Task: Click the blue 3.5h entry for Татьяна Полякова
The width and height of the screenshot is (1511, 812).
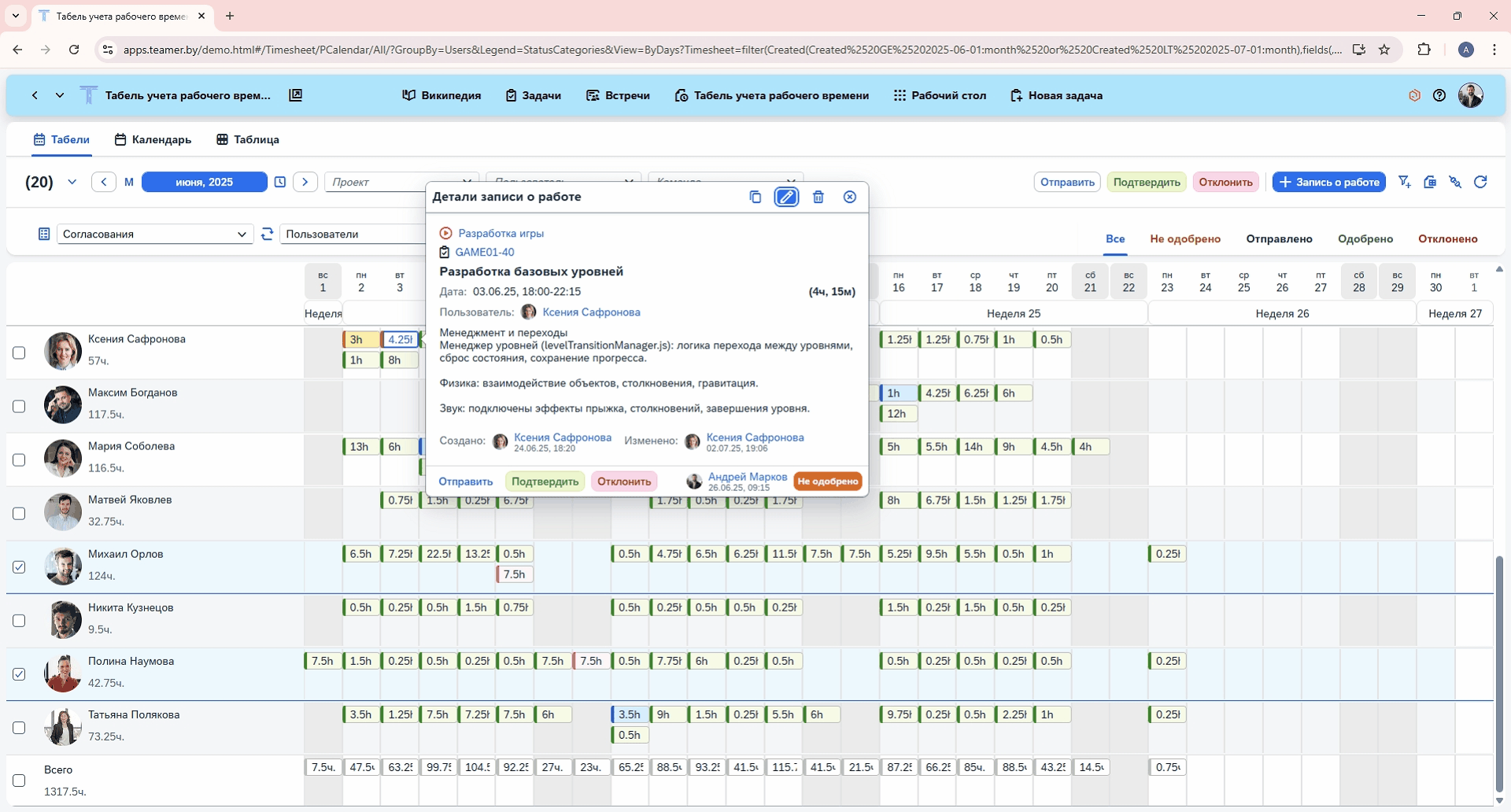Action: coord(630,714)
